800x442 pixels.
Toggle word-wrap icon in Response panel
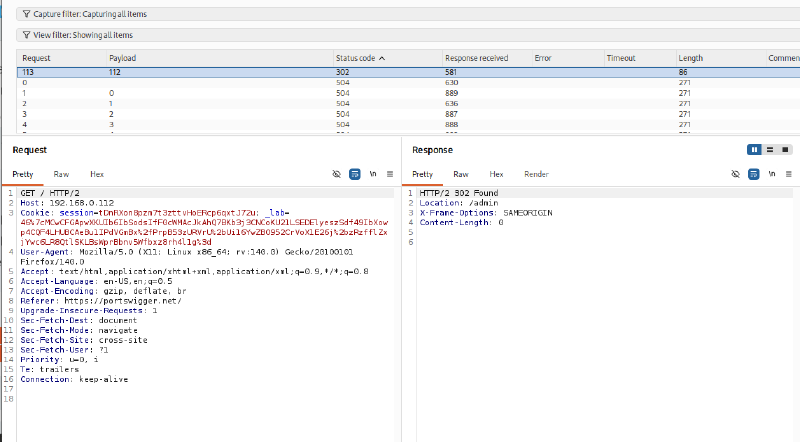click(754, 174)
